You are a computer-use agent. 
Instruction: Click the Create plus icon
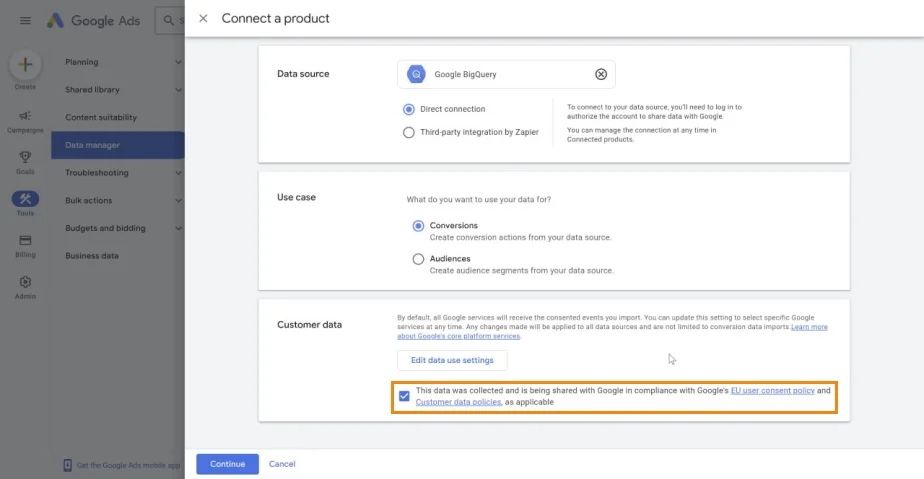(25, 64)
